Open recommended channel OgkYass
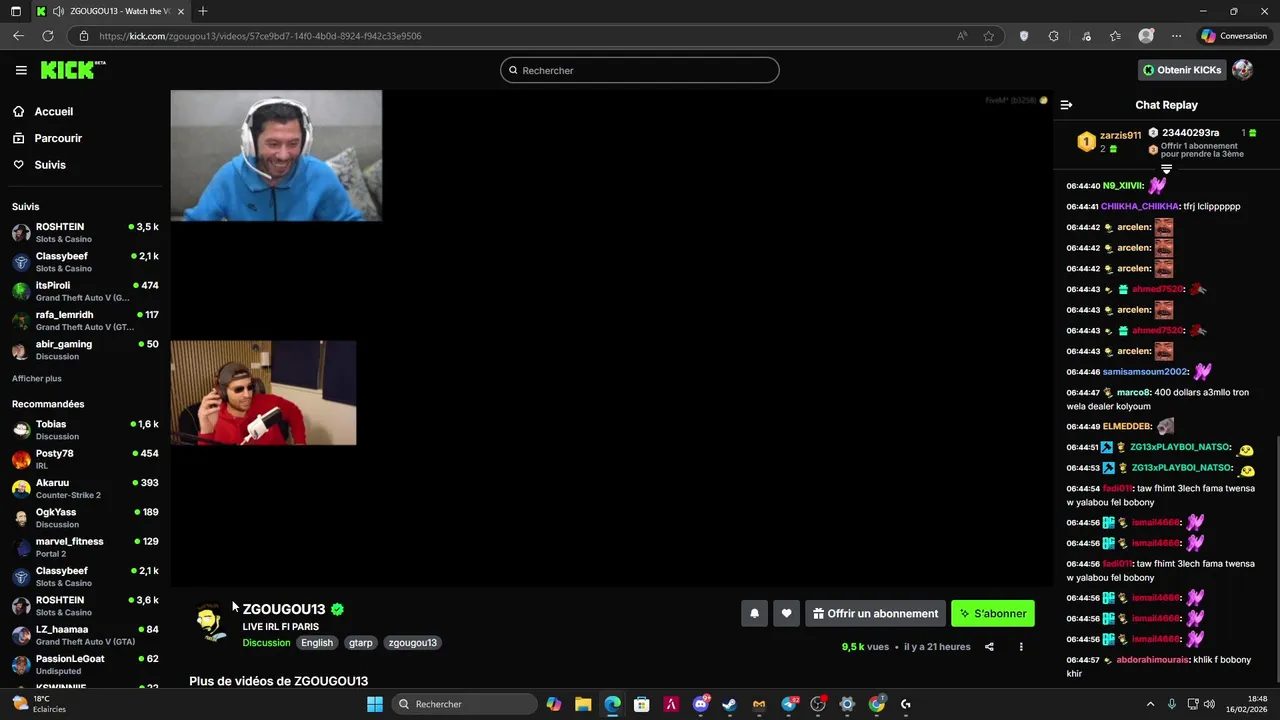1280x720 pixels. point(85,518)
